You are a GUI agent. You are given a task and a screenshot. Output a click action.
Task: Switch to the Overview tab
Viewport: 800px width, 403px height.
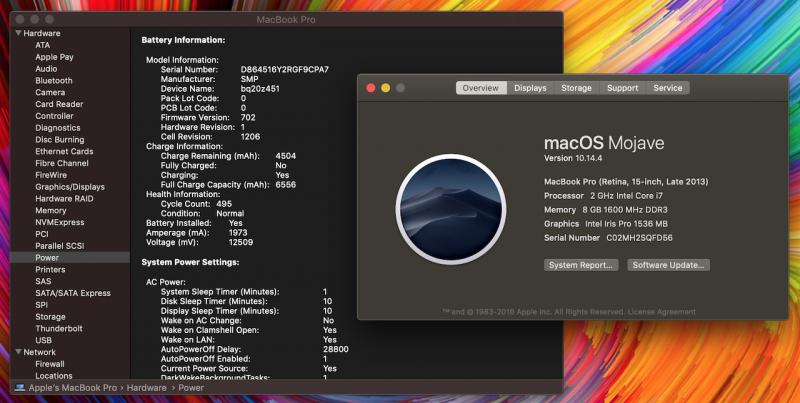(x=481, y=88)
